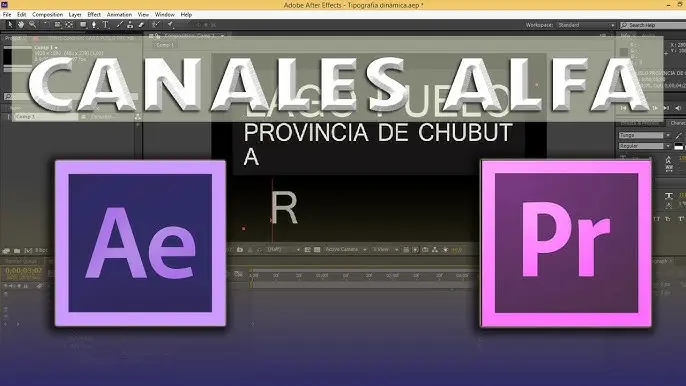Viewport: 686px width, 386px height.
Task: Select the Rectangle shape tool
Action: coord(83,25)
